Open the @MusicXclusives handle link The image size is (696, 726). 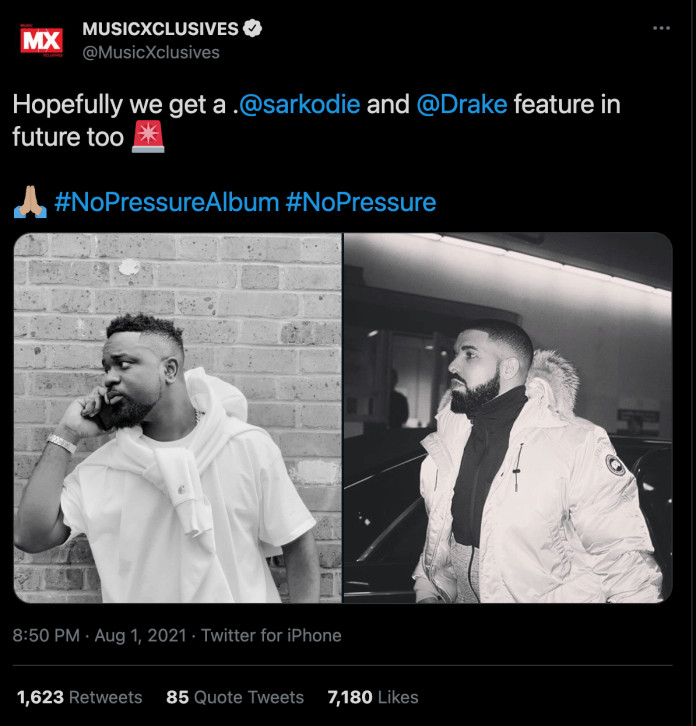(x=151, y=52)
